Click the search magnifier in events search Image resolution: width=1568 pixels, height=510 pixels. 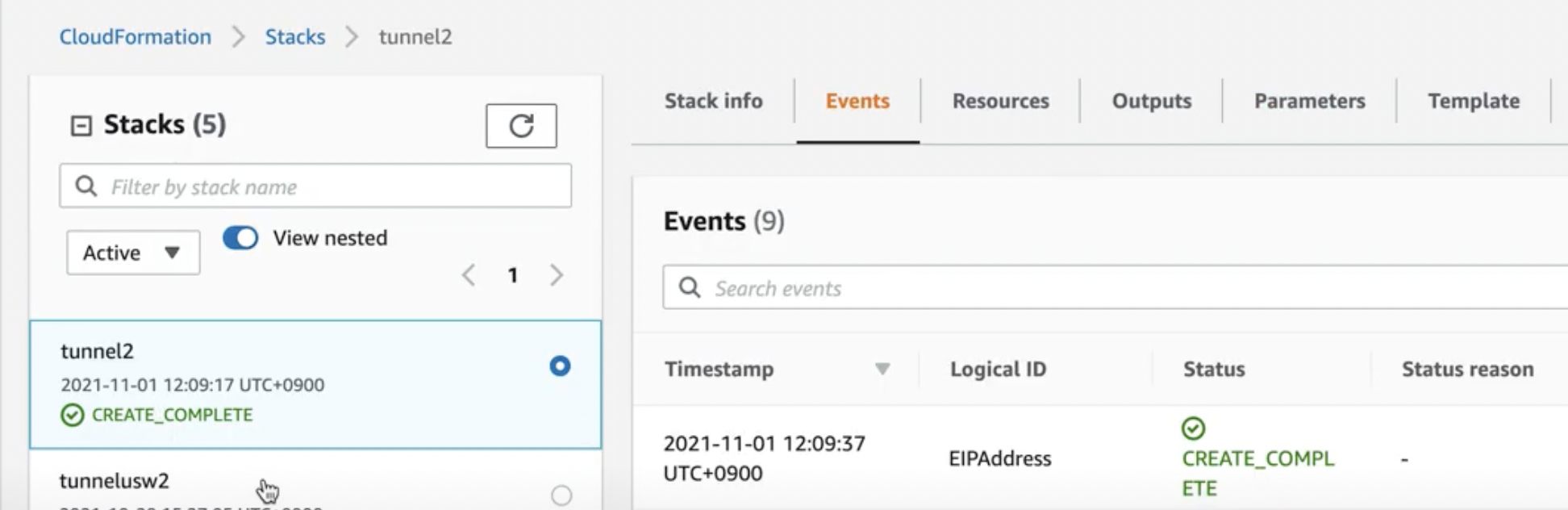pos(690,287)
